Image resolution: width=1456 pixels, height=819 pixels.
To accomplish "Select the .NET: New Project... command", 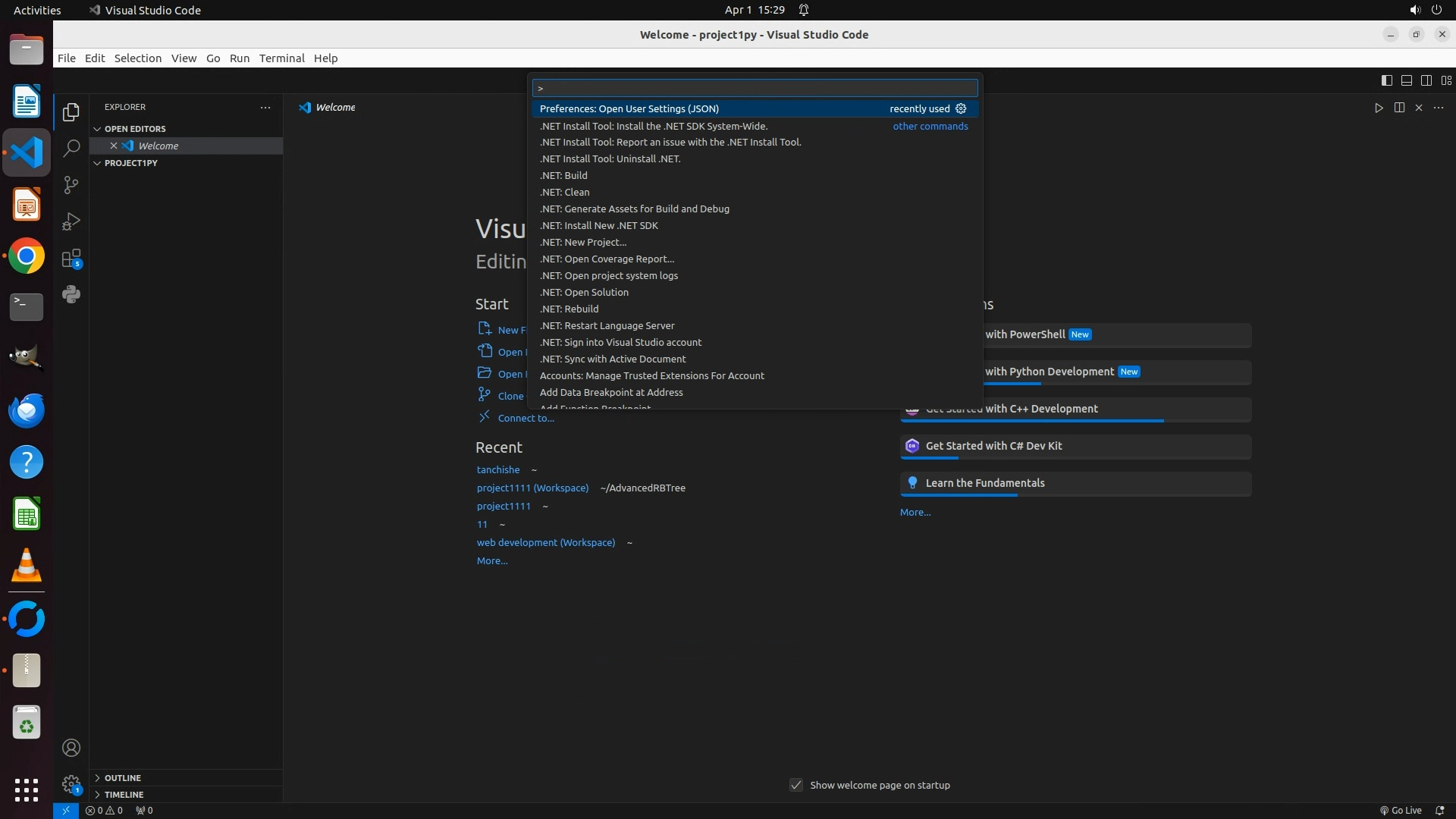I will click(583, 243).
